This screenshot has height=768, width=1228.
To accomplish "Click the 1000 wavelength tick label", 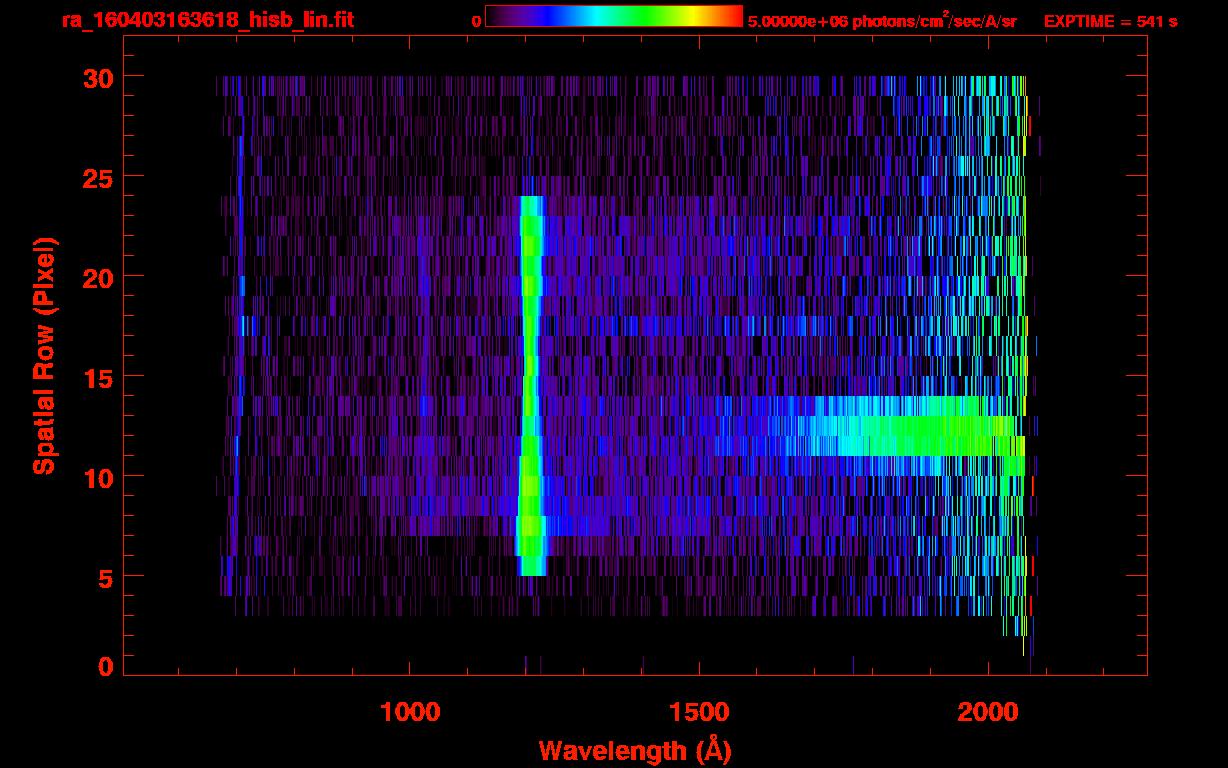I will (410, 711).
